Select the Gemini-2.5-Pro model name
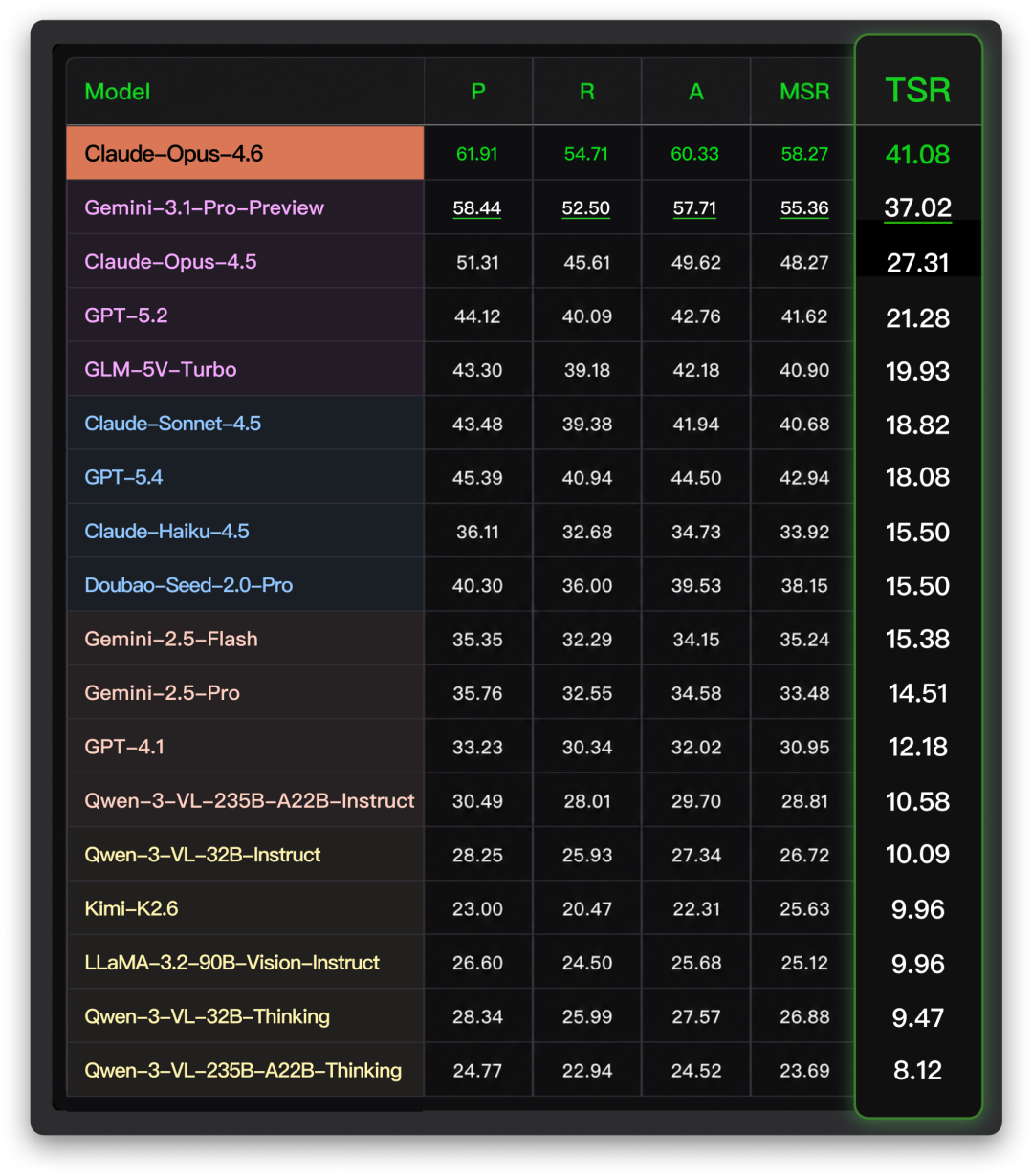Image resolution: width=1033 pixels, height=1176 pixels. point(163,693)
